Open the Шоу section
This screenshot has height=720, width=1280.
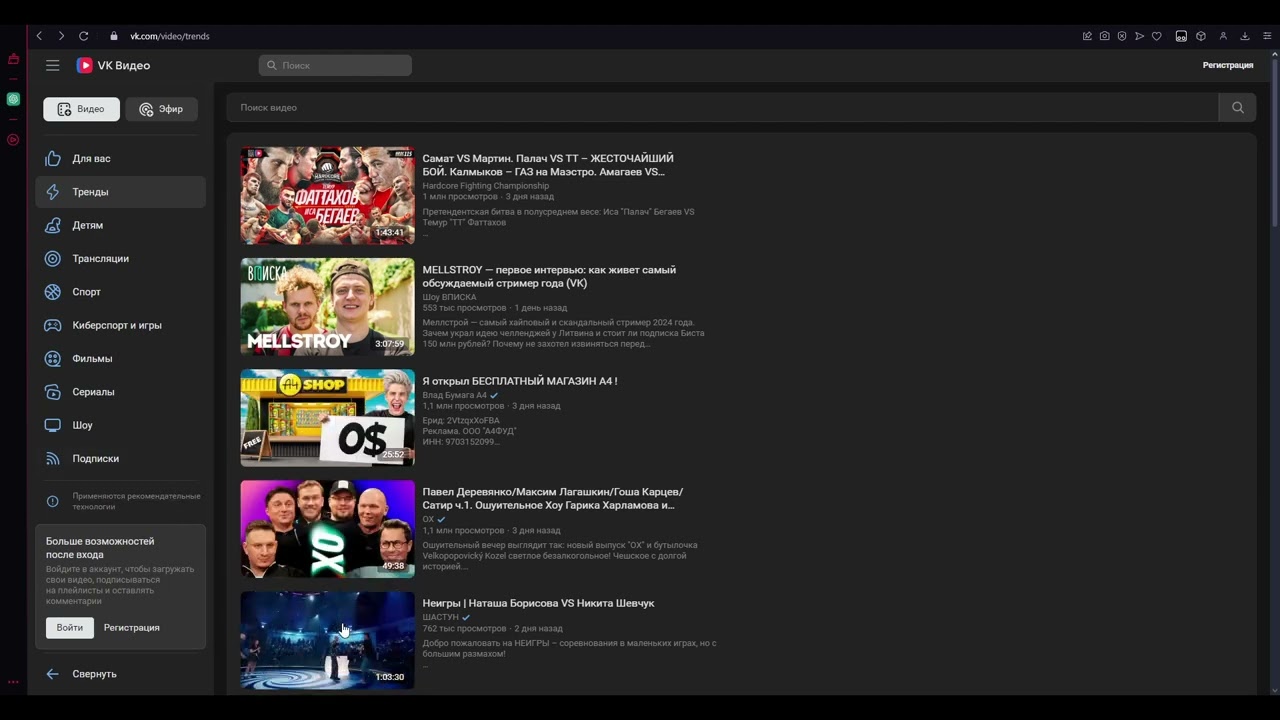point(120,425)
